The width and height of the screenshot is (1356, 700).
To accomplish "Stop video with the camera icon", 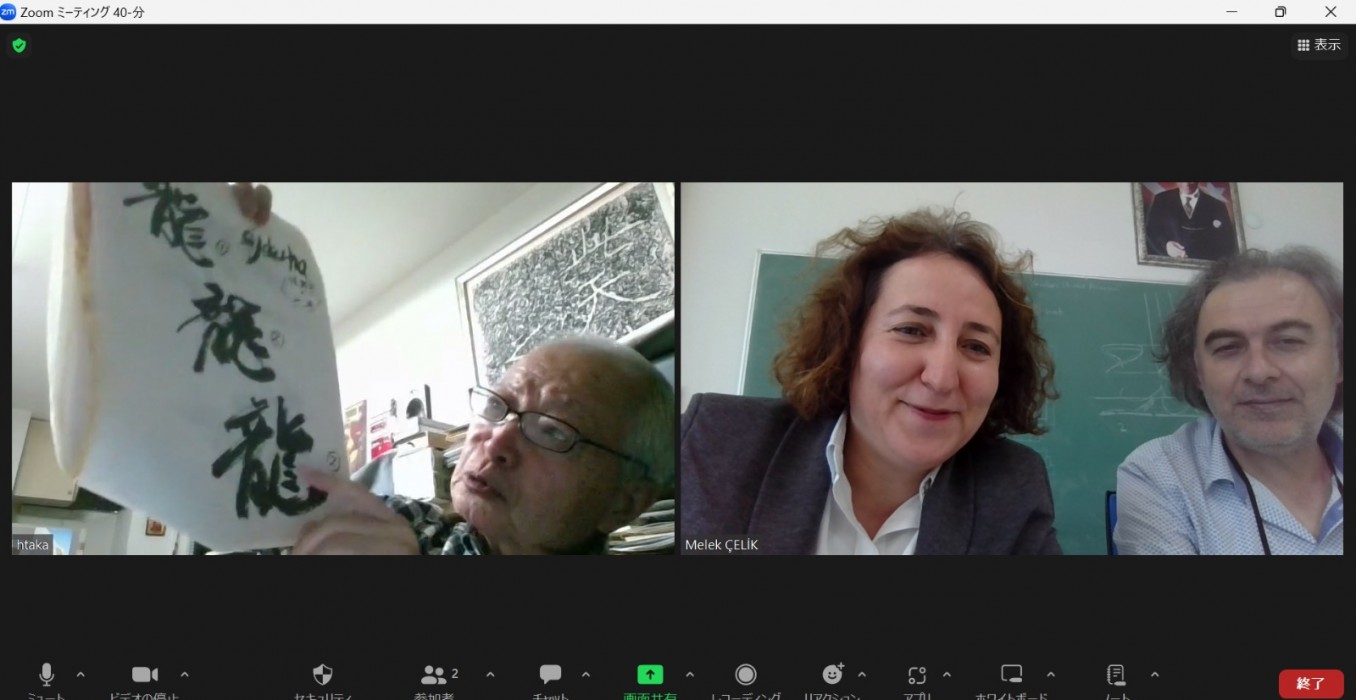I will click(x=145, y=675).
